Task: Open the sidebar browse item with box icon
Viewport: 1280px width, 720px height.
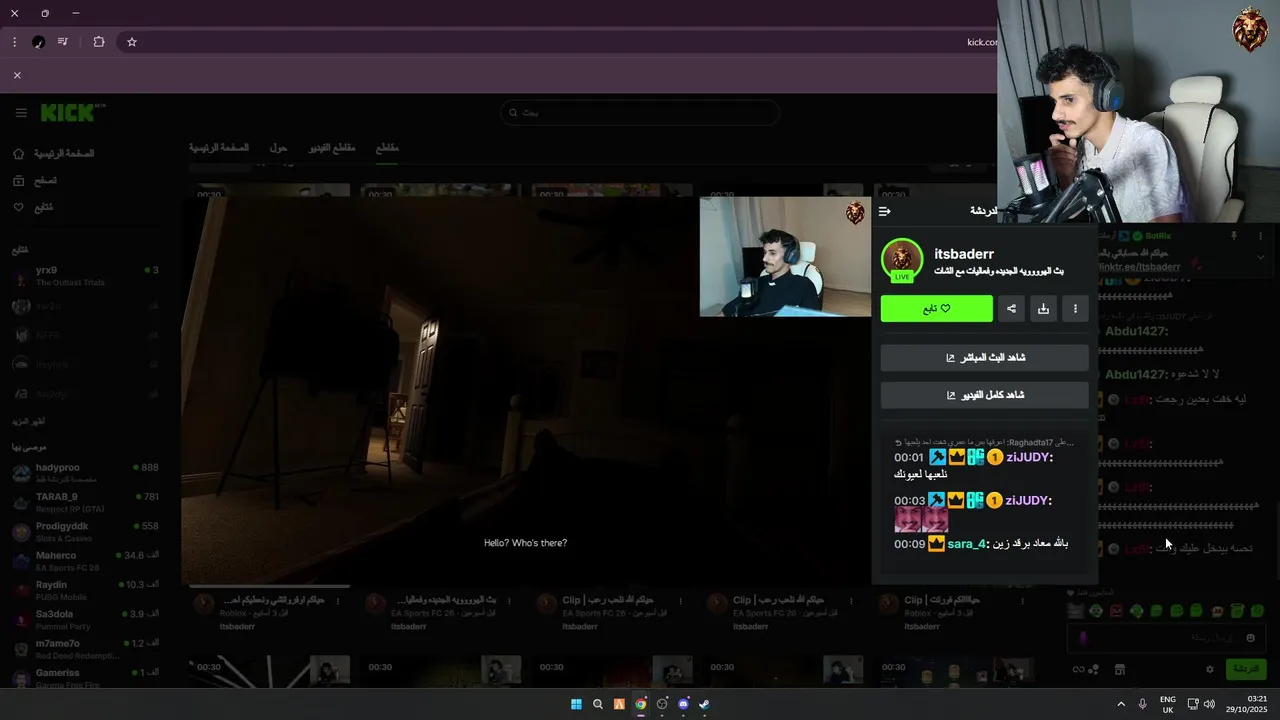Action: tap(36, 181)
